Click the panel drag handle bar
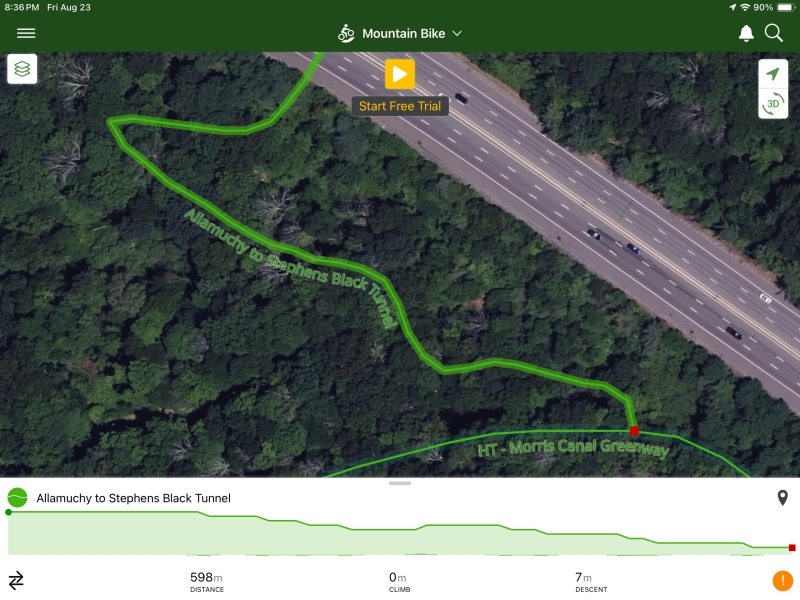Screen dimensions: 800x600 (x=399, y=483)
